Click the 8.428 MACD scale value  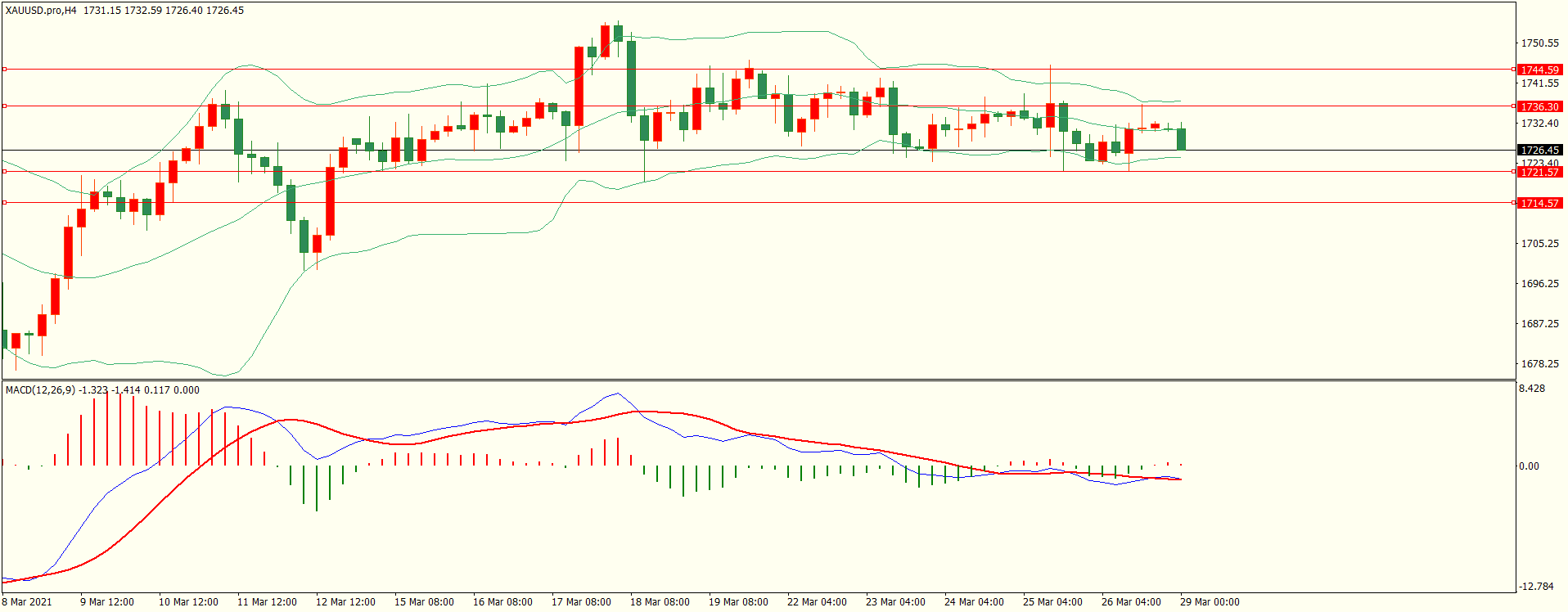tap(1532, 389)
